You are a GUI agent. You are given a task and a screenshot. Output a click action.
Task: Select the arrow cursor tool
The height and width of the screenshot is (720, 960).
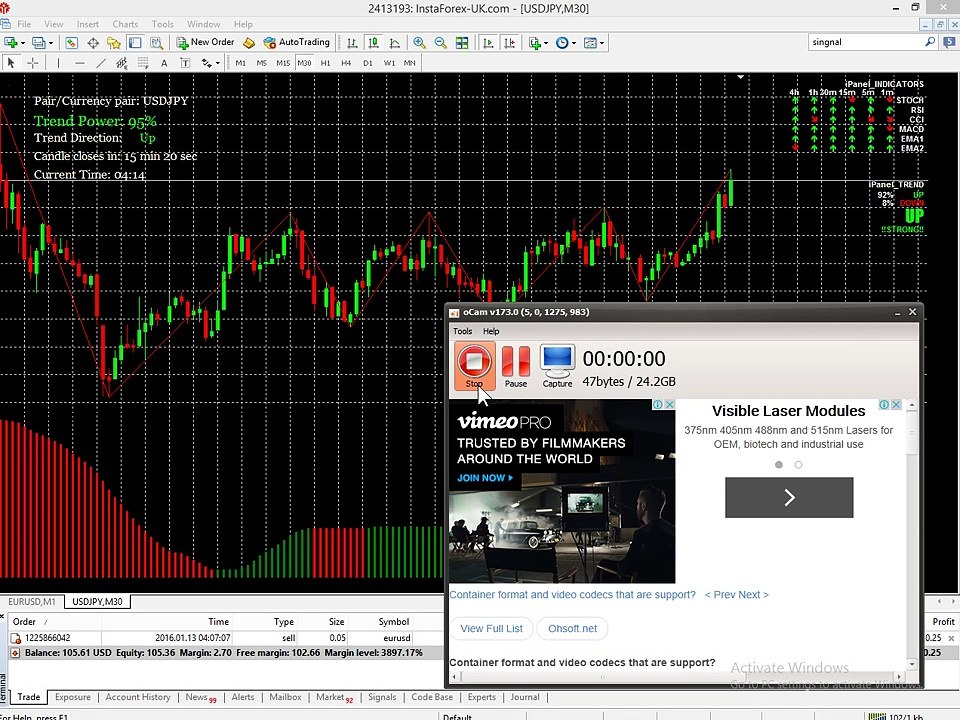point(11,62)
